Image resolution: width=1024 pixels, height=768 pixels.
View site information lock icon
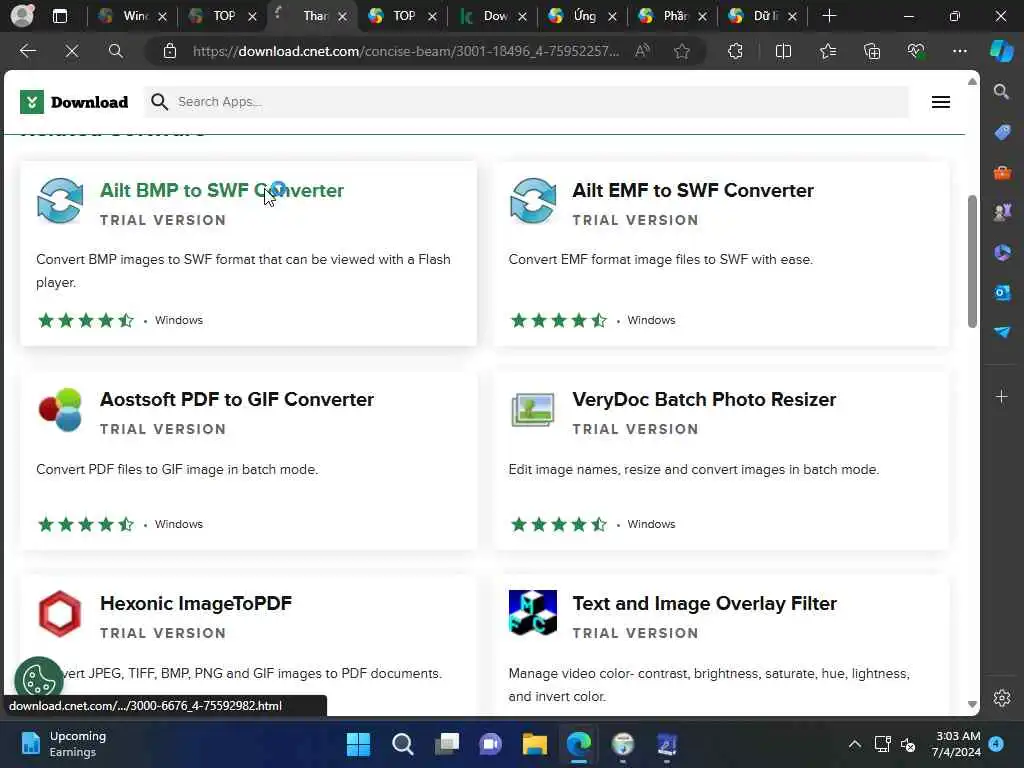pos(170,51)
